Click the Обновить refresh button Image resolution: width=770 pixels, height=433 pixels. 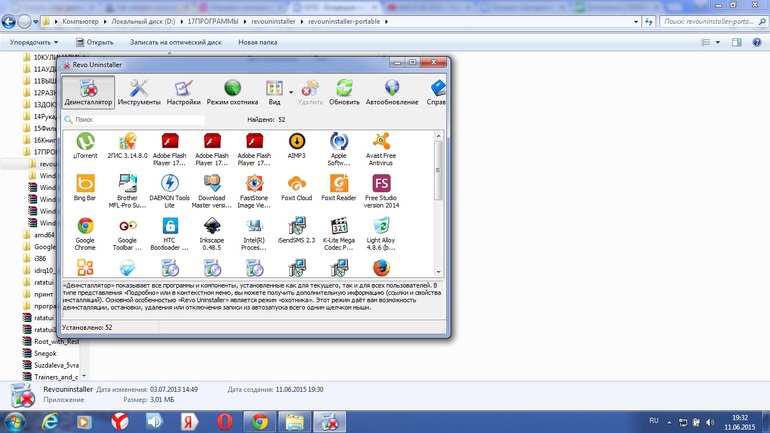click(344, 93)
